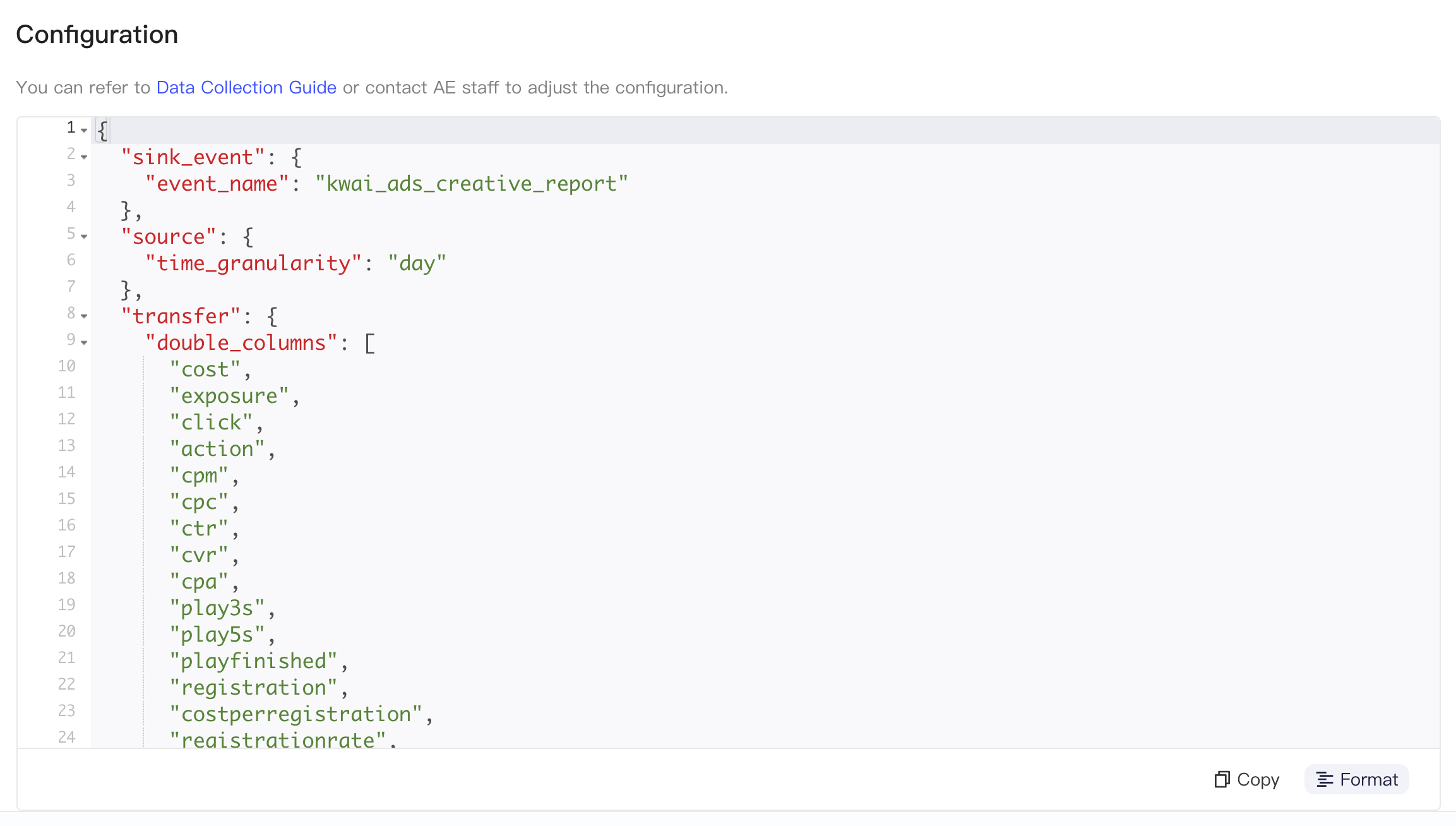Image resolution: width=1456 pixels, height=826 pixels.
Task: Click the "cpm" array entry
Action: 200,476
